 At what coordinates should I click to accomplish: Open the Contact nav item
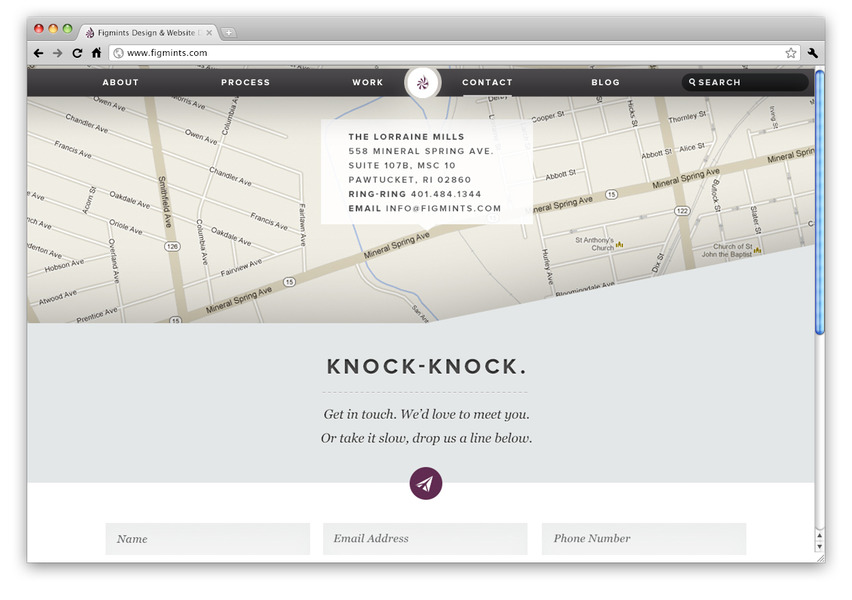(x=487, y=82)
